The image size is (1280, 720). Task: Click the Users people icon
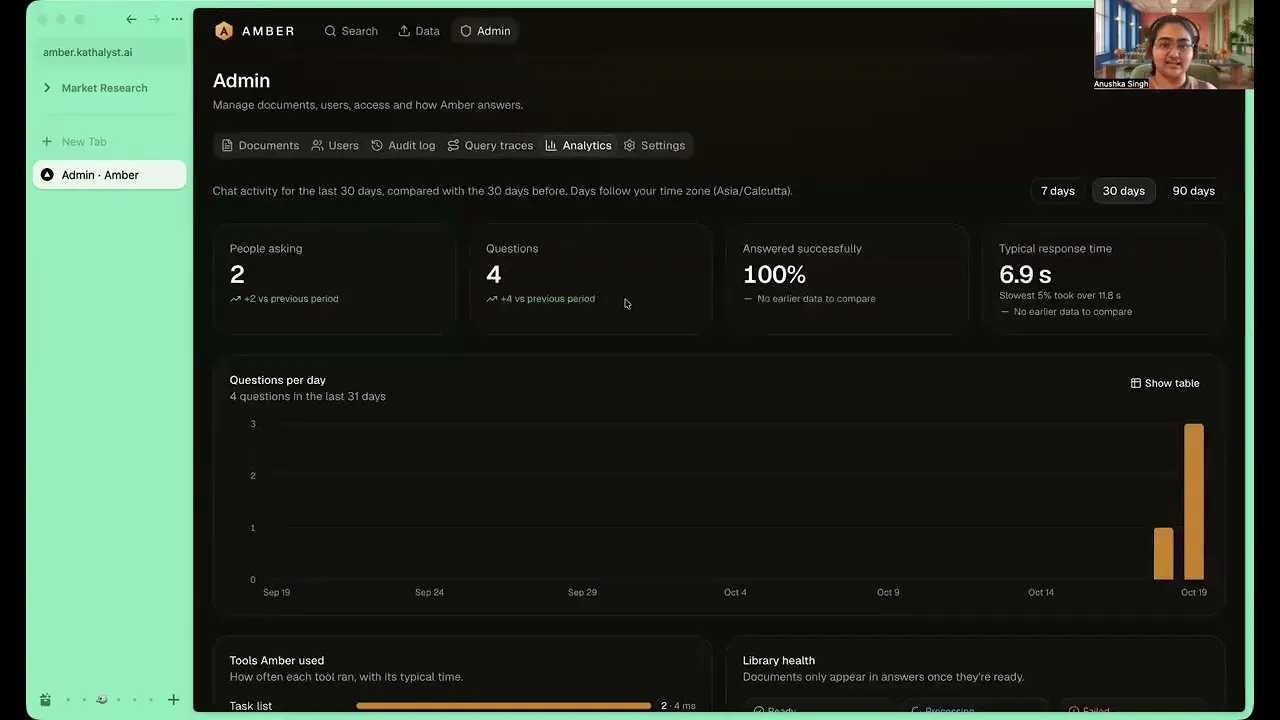click(317, 145)
